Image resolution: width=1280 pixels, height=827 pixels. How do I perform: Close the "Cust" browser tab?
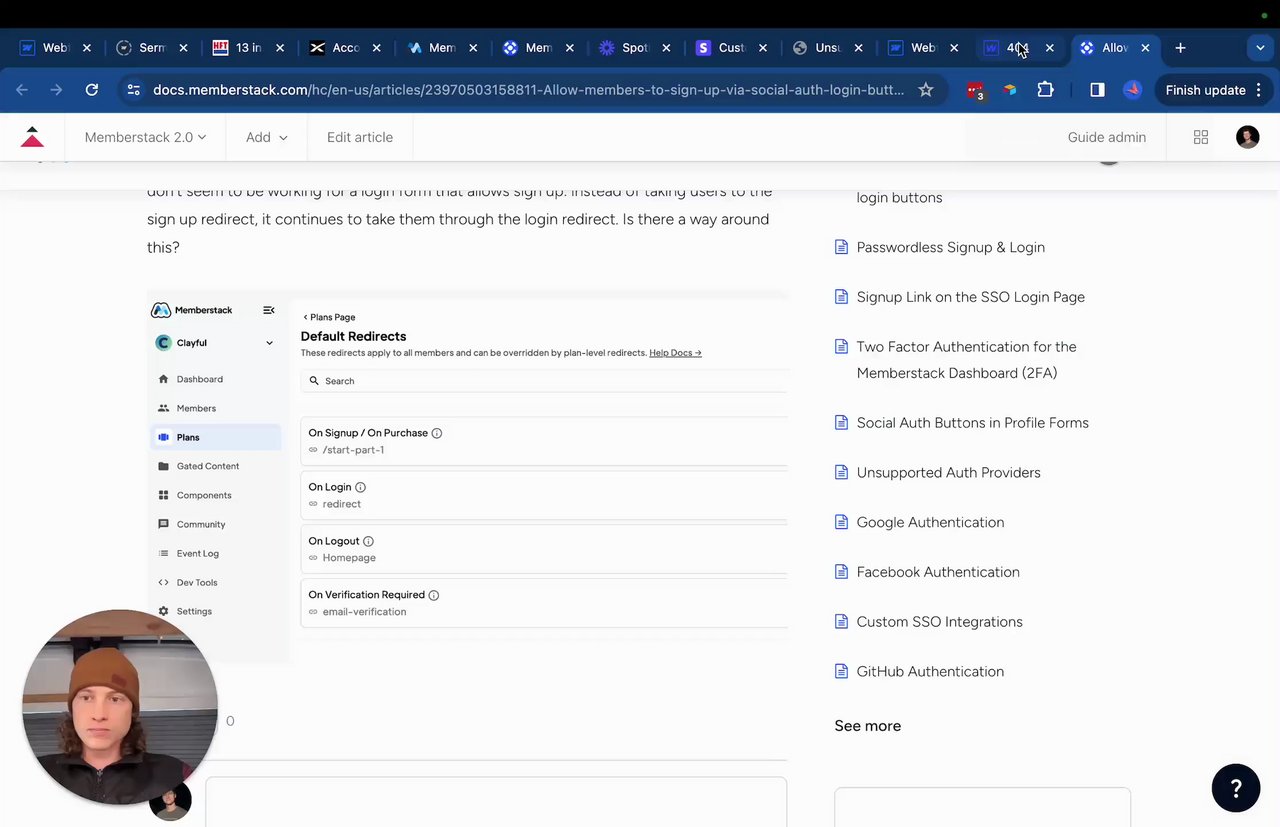click(763, 48)
